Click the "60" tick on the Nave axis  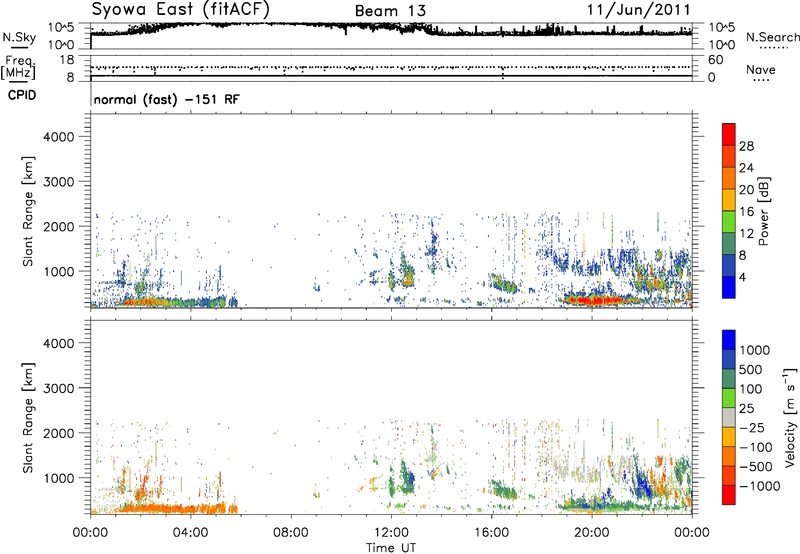pyautogui.click(x=715, y=60)
